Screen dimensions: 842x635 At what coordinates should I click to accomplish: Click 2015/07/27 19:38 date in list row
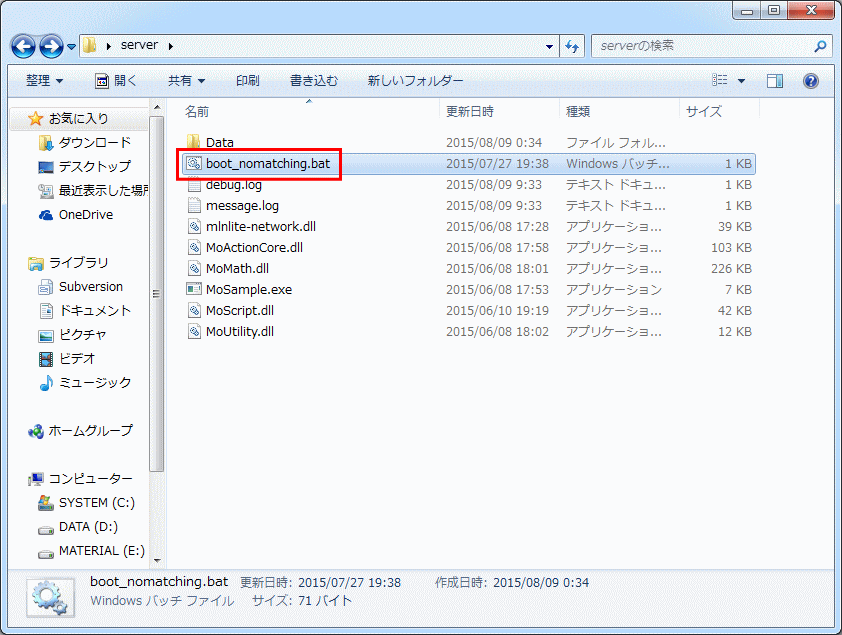coord(497,164)
